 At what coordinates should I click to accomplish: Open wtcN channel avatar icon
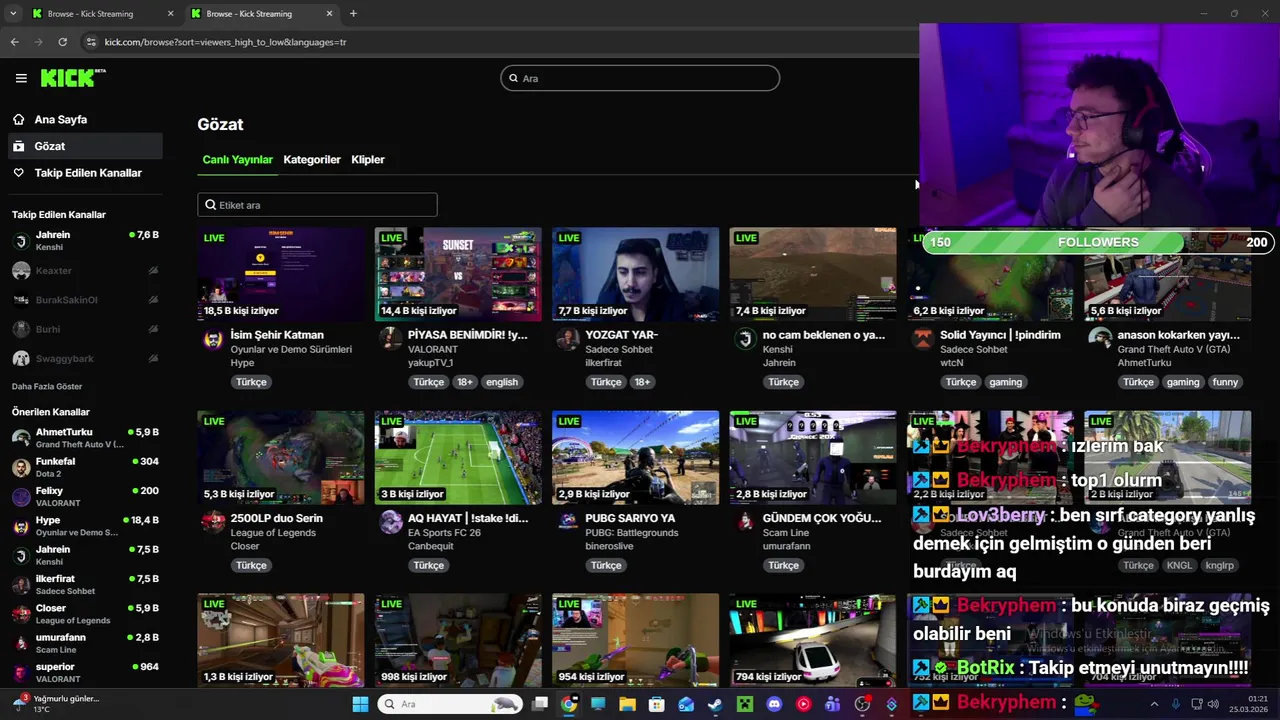click(x=922, y=339)
